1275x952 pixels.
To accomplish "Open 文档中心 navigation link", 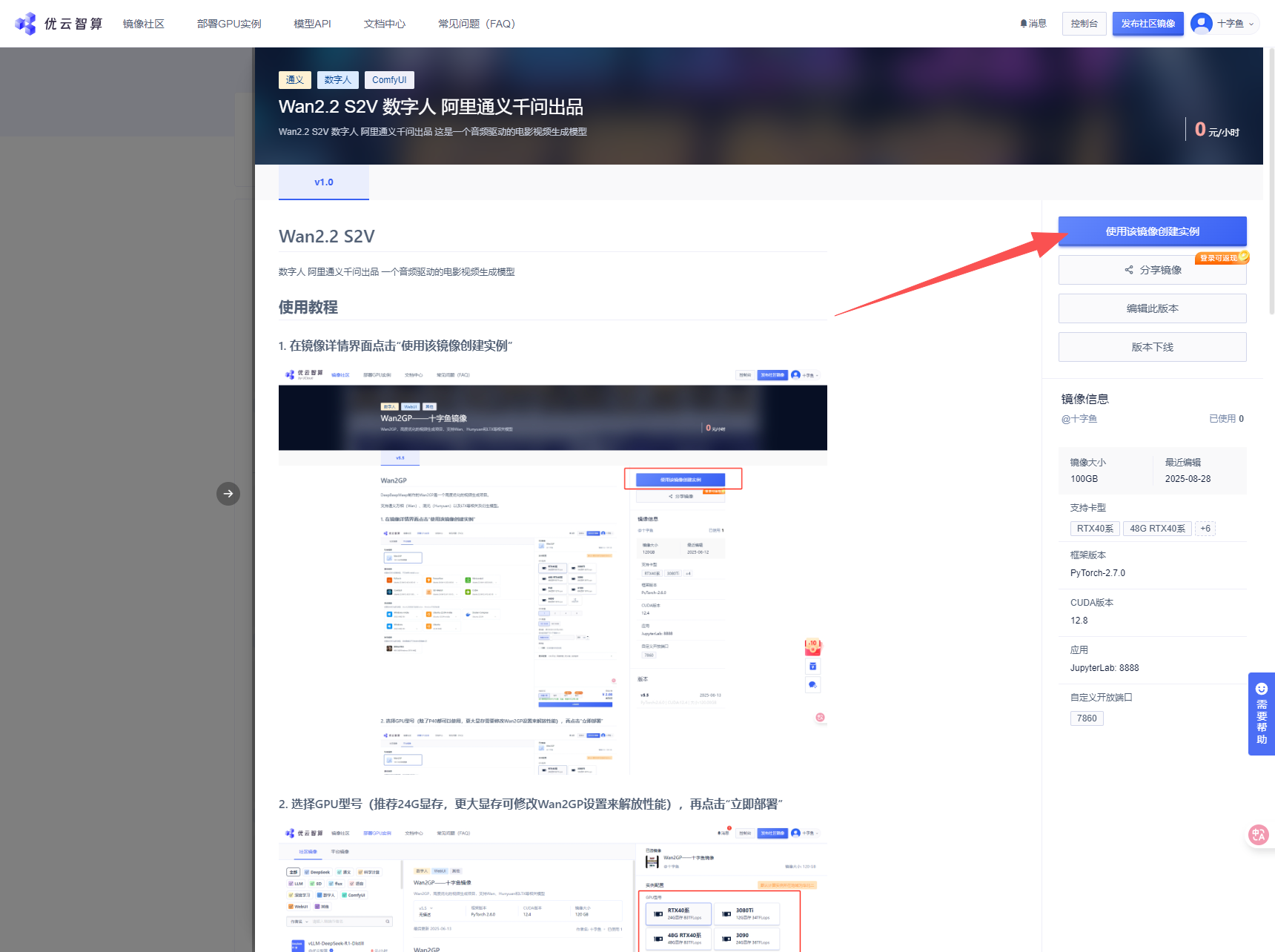I will [x=385, y=24].
